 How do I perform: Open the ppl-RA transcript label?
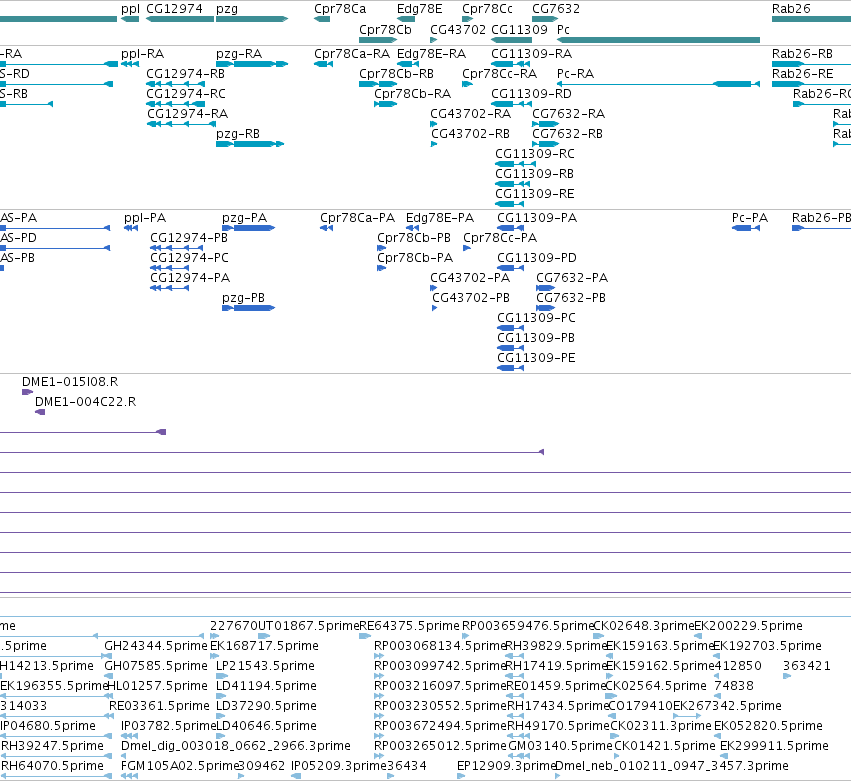[x=142, y=54]
